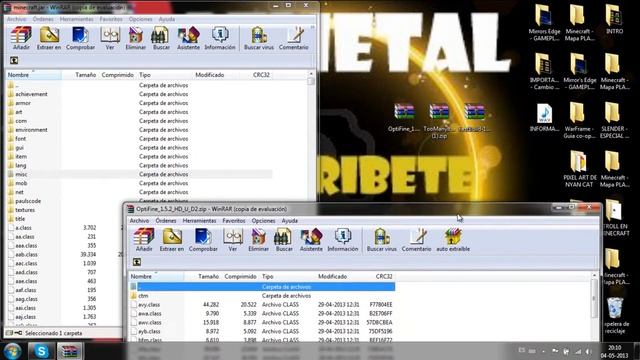Open Archivo menu in minecraft.jar window
The width and height of the screenshot is (640, 360).
[x=16, y=19]
